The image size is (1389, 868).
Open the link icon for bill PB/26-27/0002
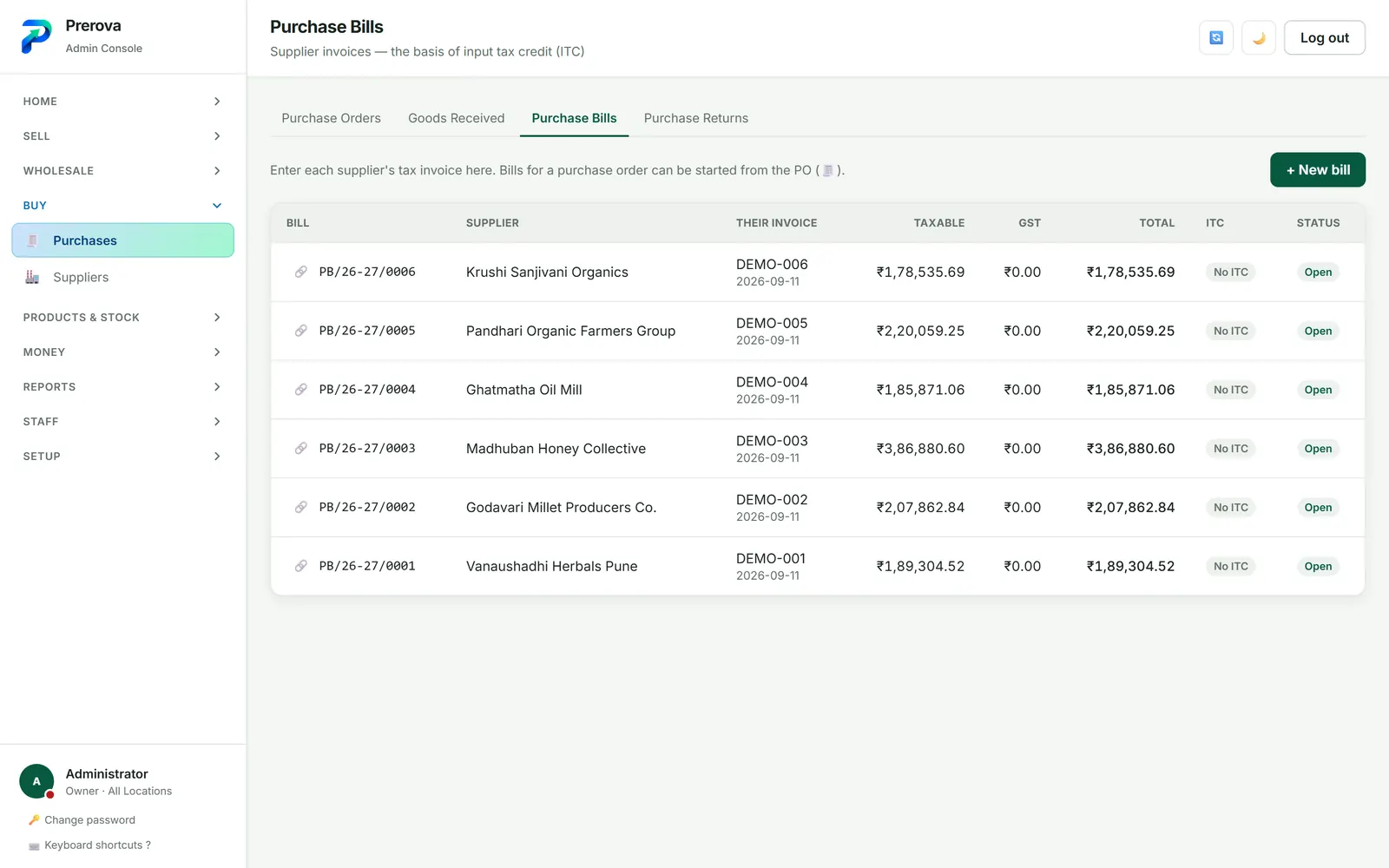(x=301, y=507)
